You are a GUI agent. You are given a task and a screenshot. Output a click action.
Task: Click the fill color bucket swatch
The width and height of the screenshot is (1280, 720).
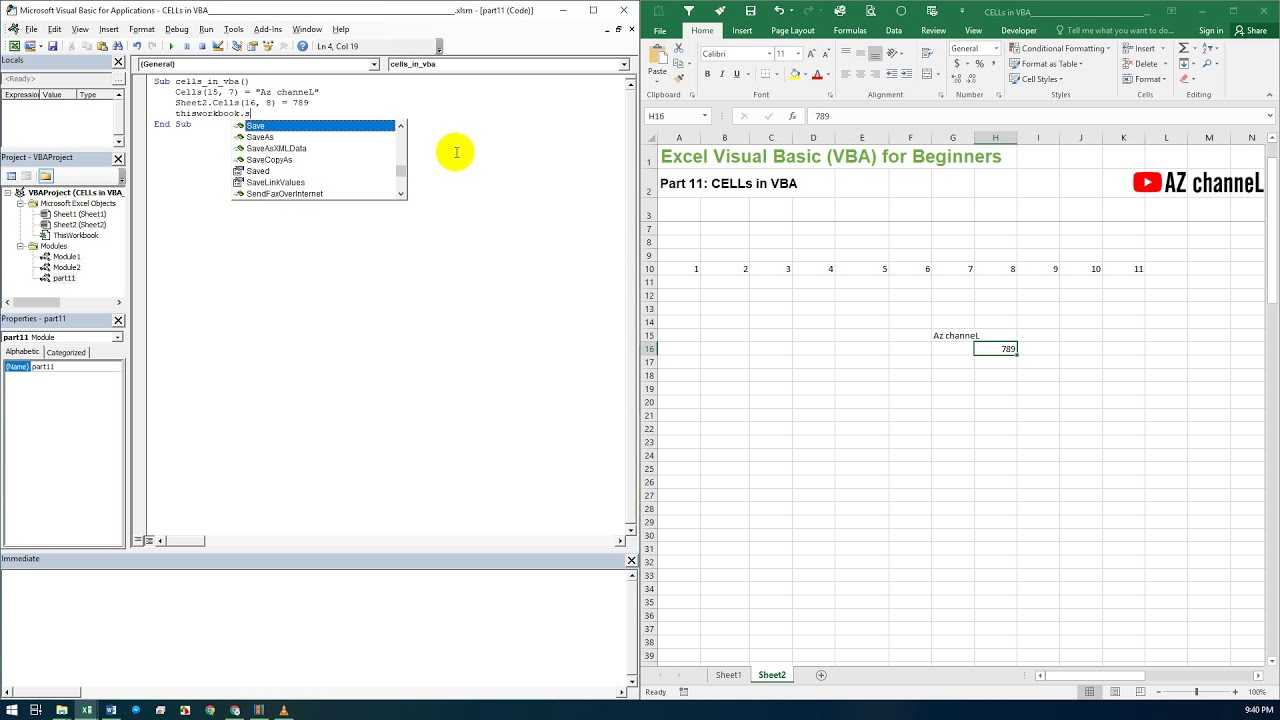(795, 74)
